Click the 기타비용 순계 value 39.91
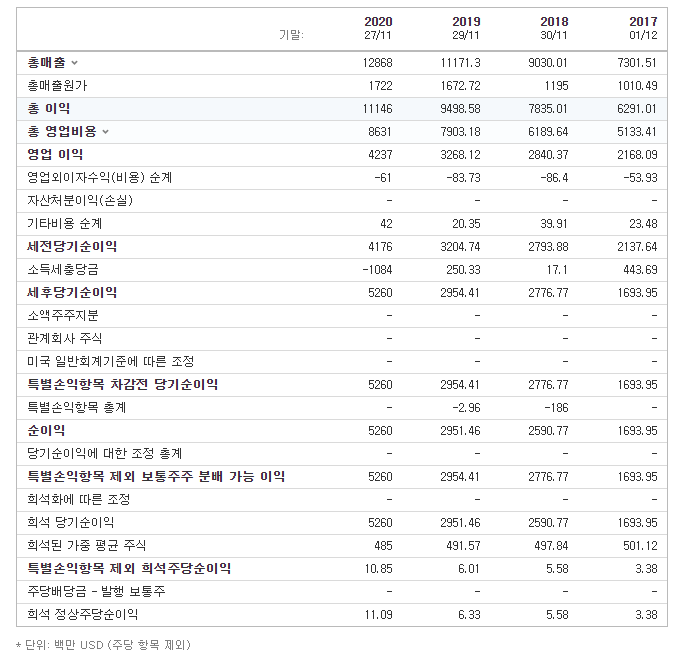Viewport: 673px width, 653px height. coord(554,224)
